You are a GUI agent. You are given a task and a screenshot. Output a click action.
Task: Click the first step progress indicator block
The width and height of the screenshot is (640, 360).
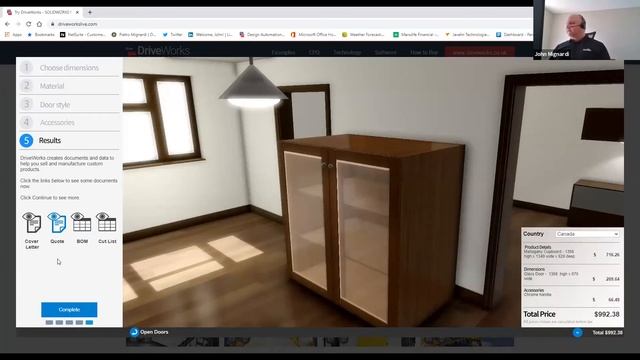[x=49, y=322]
